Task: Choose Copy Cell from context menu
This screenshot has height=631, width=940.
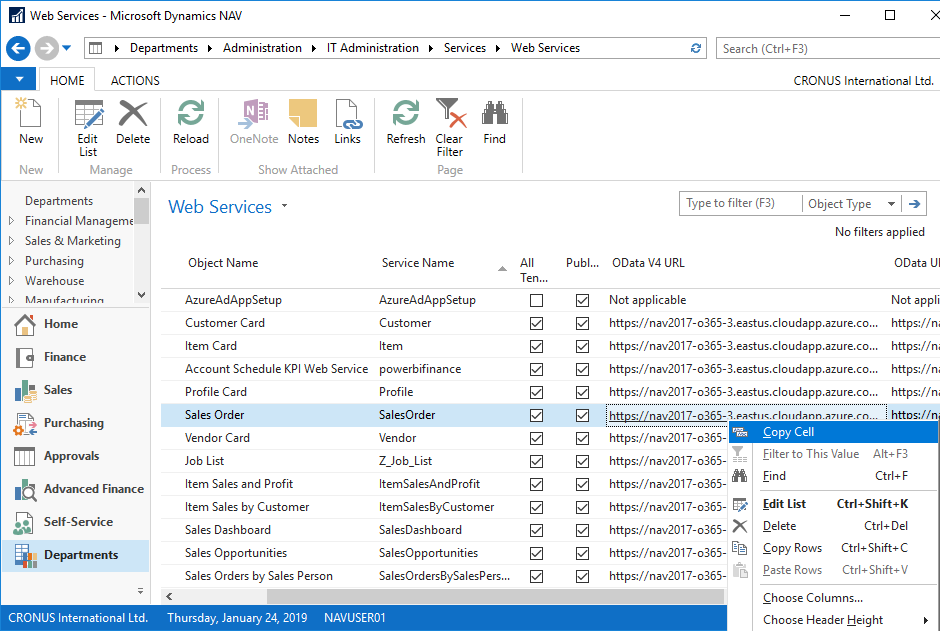Action: (833, 432)
